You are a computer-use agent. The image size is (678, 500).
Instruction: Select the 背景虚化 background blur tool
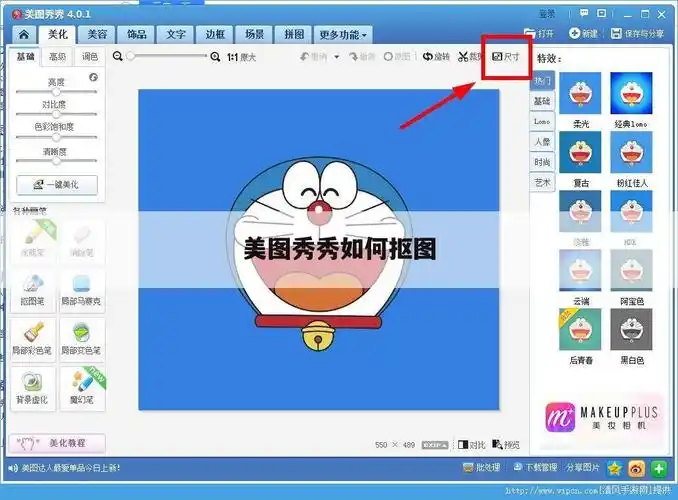(32, 388)
